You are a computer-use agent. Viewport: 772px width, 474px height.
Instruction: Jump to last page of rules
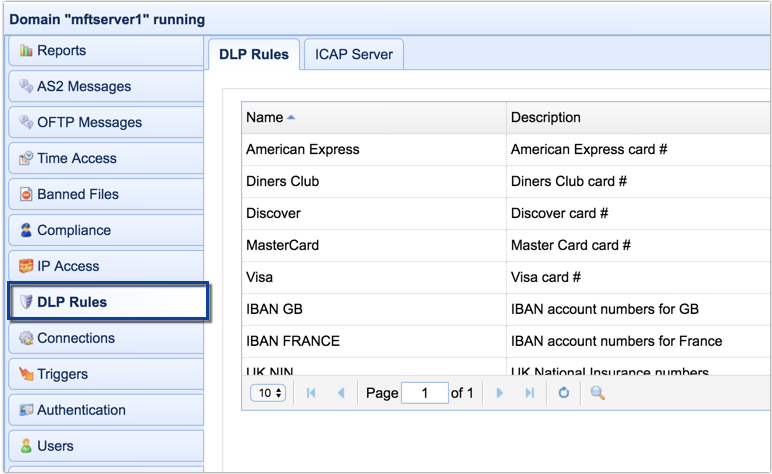tap(530, 393)
